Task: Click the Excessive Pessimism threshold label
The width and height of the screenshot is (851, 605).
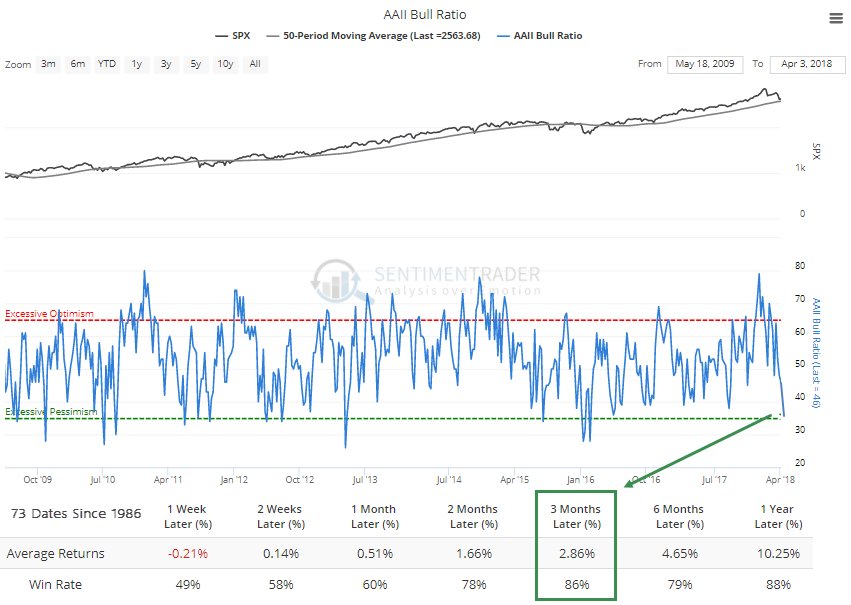Action: [51, 412]
